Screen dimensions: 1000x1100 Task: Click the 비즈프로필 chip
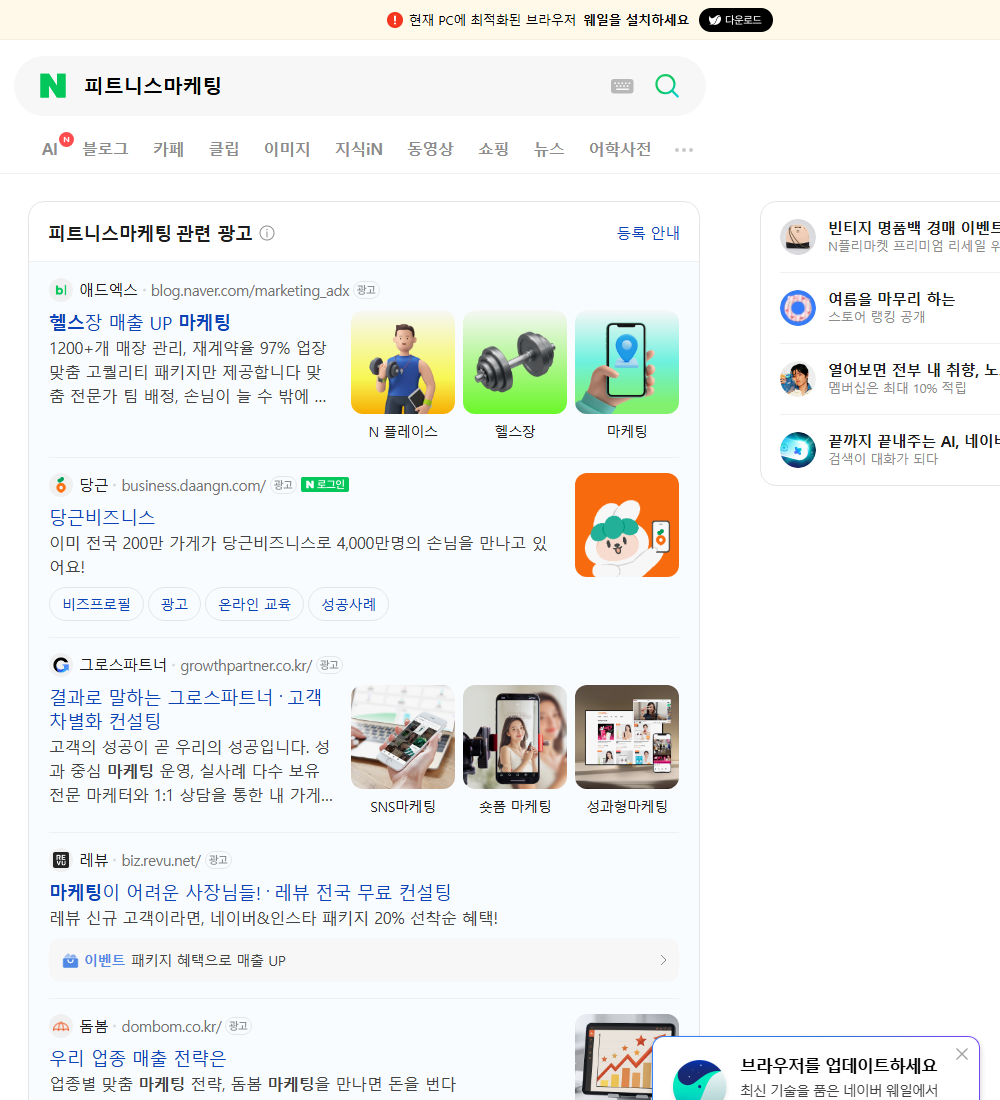tap(96, 604)
